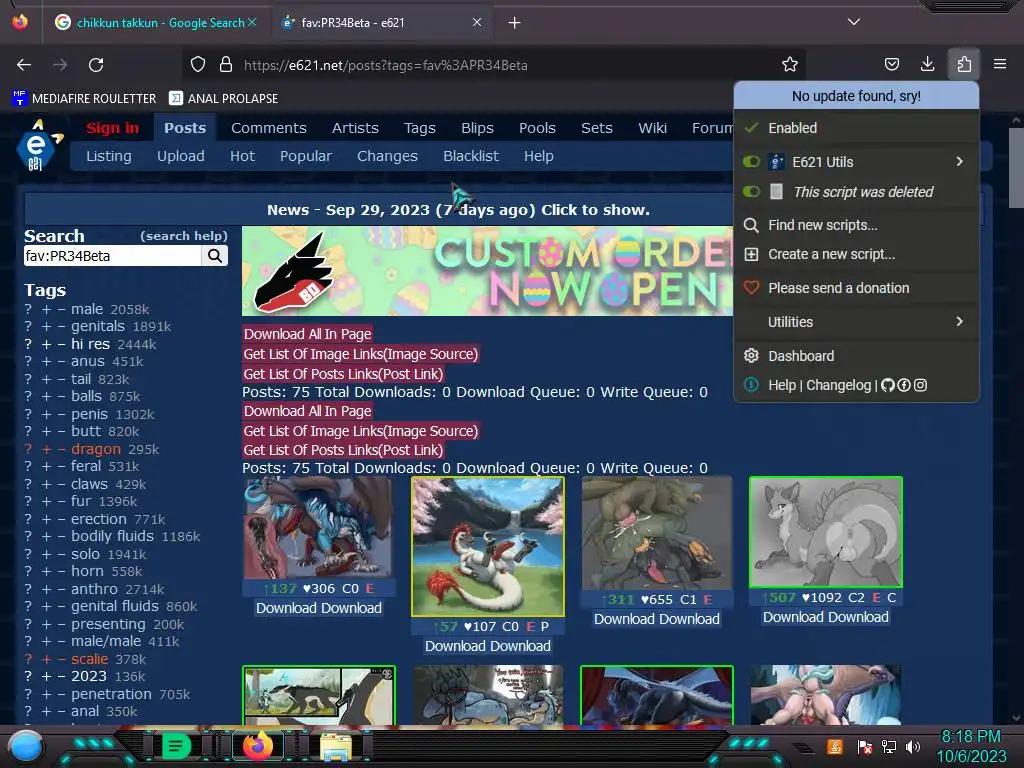Save page to Pocket icon
Image resolution: width=1024 pixels, height=768 pixels.
coord(891,64)
